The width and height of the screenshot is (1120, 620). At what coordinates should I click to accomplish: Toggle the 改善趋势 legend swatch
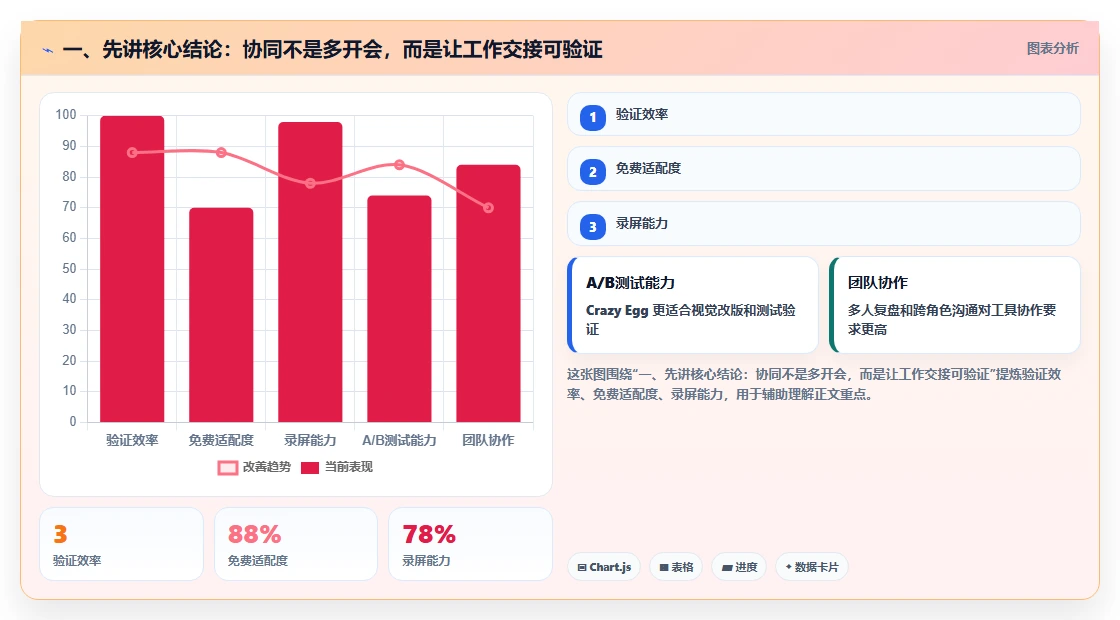[x=228, y=468]
